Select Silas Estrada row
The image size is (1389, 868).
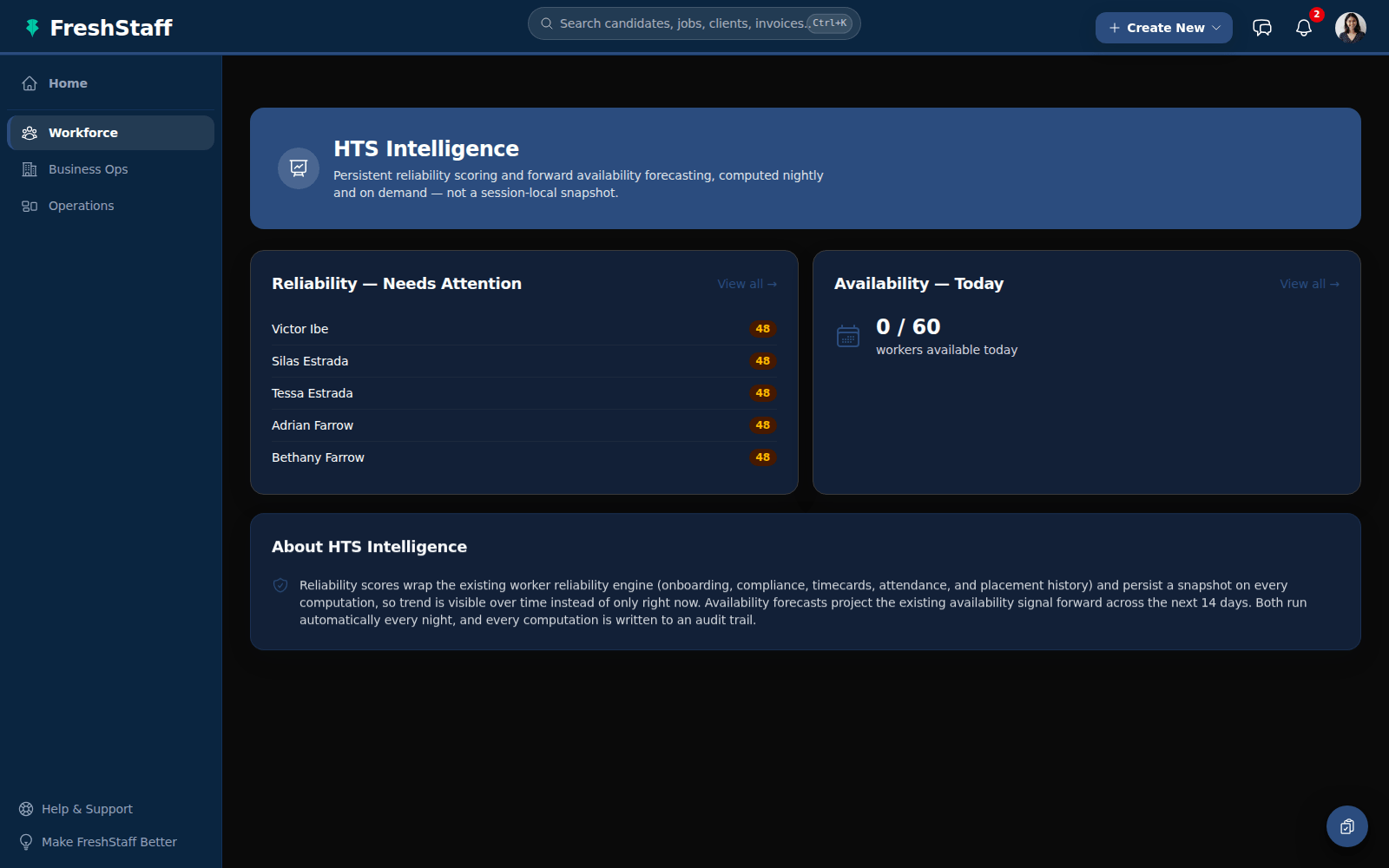pos(524,361)
